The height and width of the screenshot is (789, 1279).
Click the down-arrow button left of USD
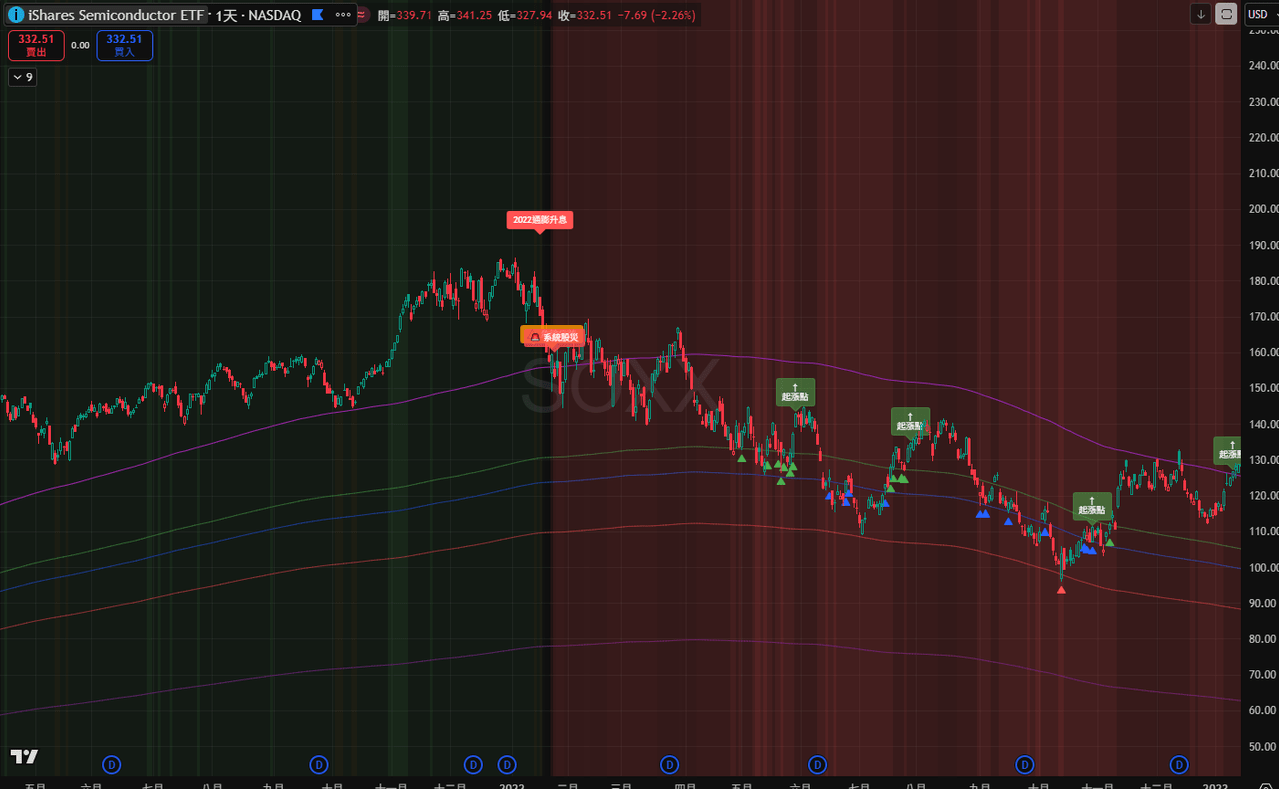(1201, 14)
